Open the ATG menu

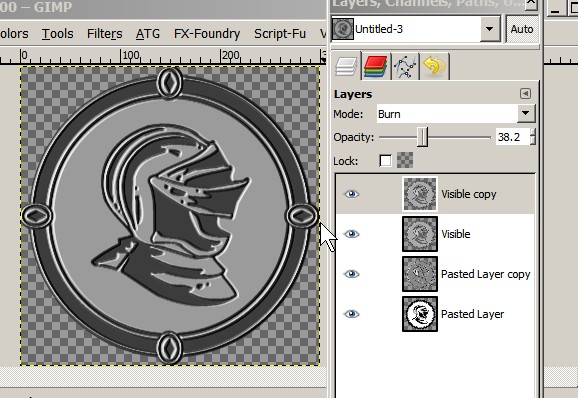click(x=148, y=34)
